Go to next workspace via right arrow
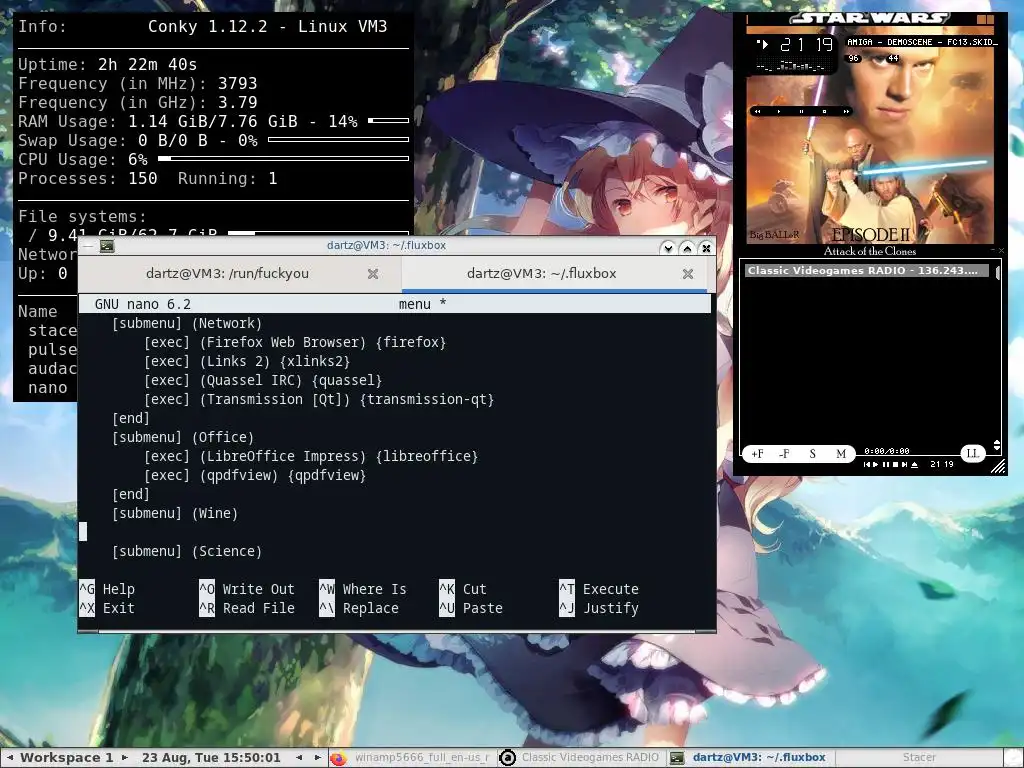This screenshot has width=1024, height=768. pos(125,758)
